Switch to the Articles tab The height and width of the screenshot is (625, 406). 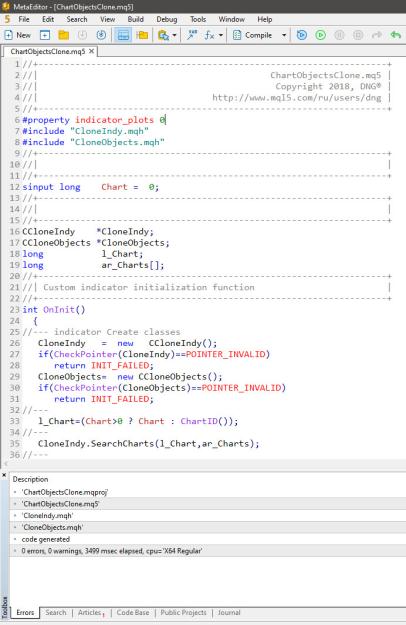90,613
